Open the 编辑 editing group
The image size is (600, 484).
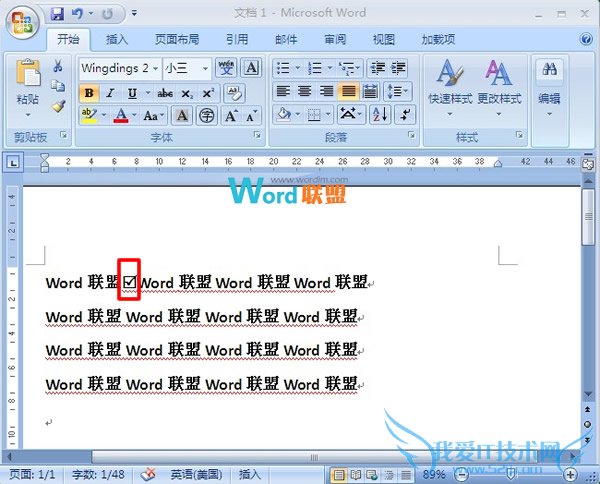click(x=549, y=87)
